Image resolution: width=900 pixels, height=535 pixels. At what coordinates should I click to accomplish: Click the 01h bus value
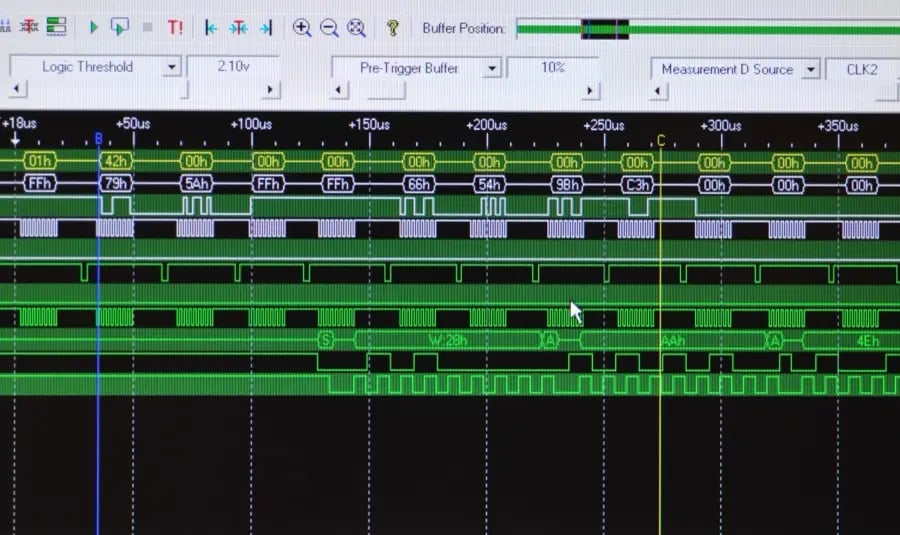coord(40,161)
